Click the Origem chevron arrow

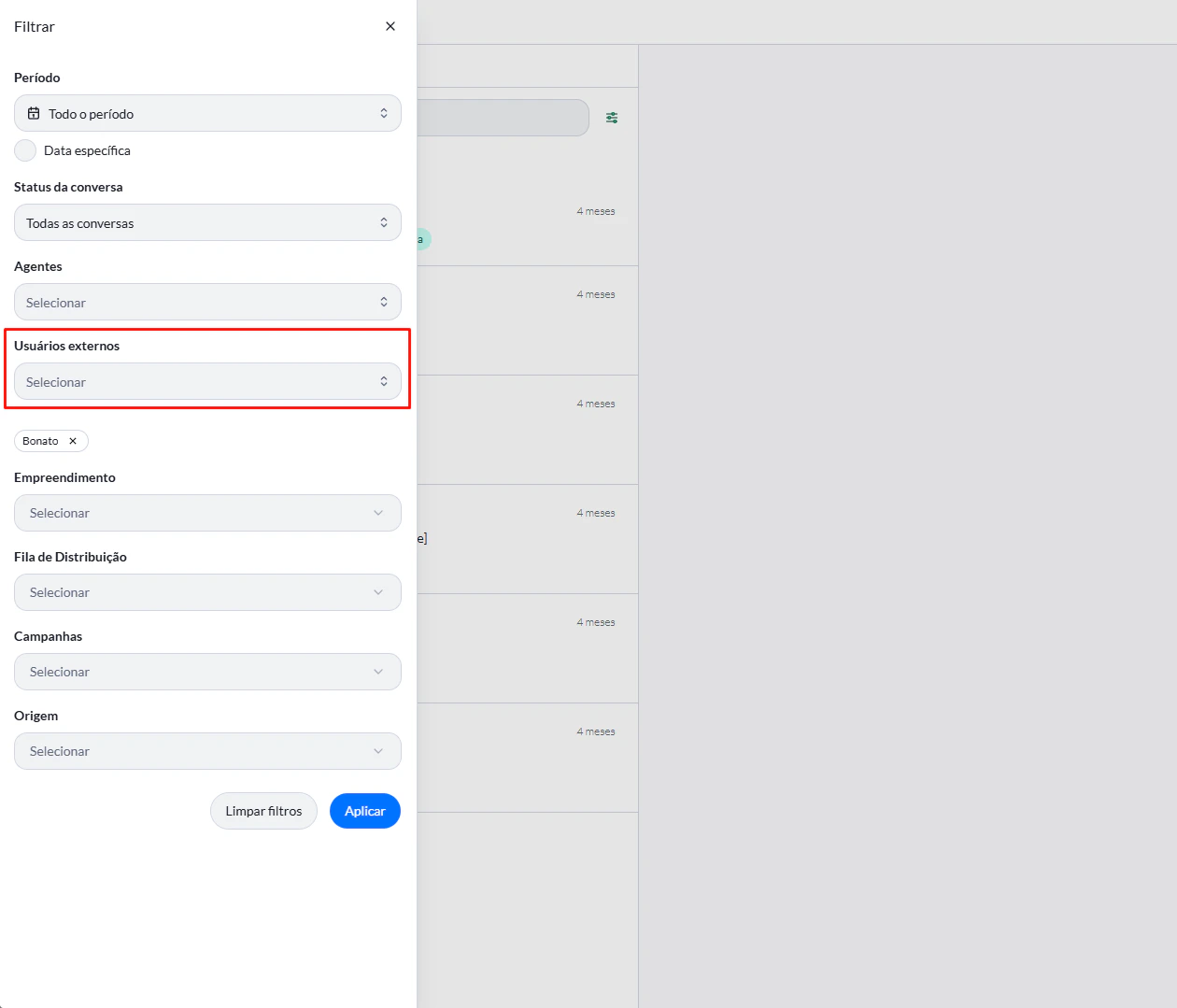pos(378,751)
